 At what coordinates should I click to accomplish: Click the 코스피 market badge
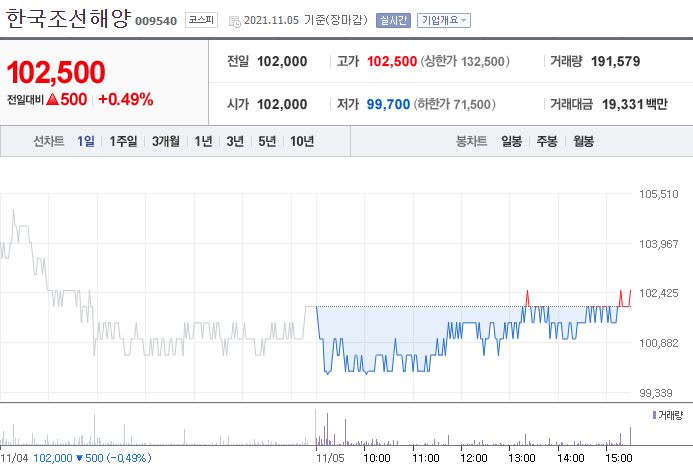(x=201, y=20)
